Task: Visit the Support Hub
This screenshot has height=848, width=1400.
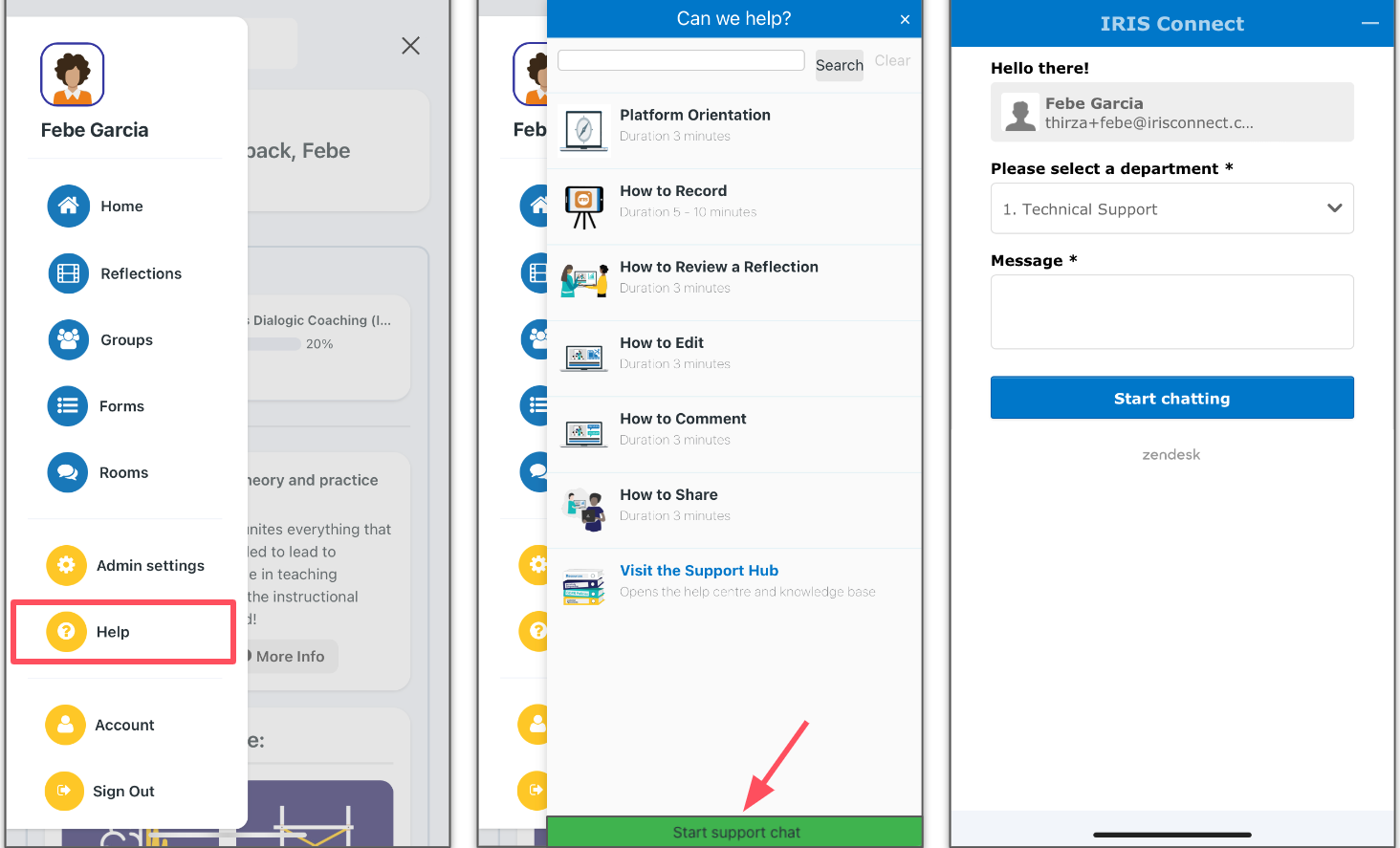Action: tap(698, 570)
